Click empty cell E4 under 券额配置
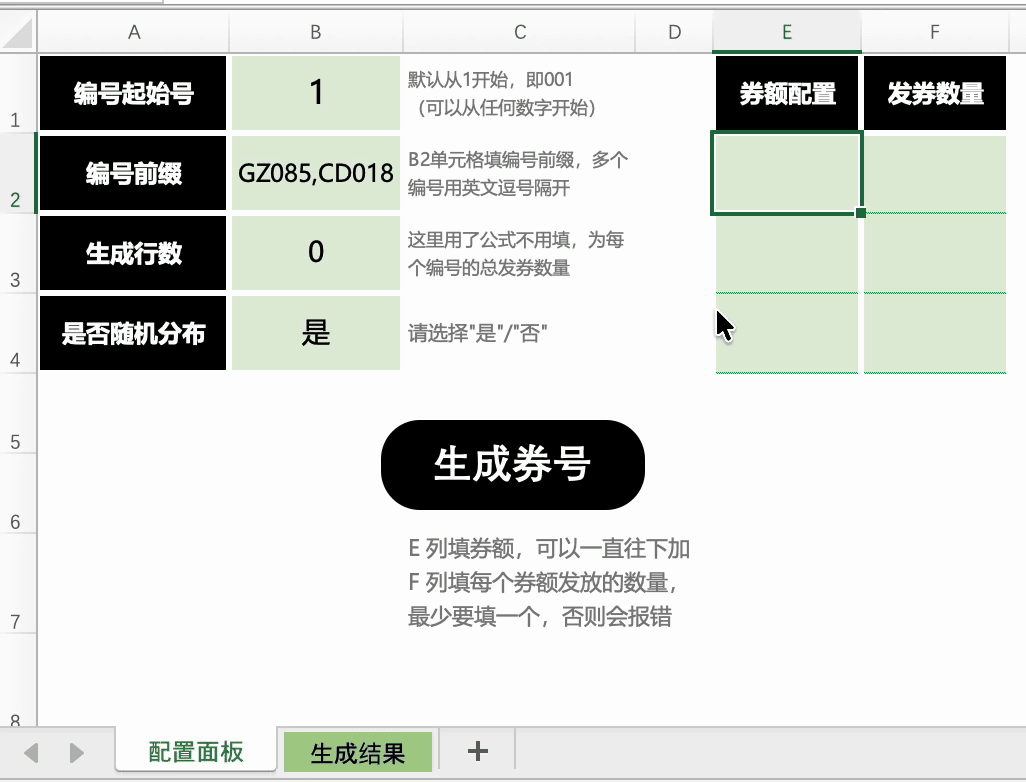 (x=787, y=333)
